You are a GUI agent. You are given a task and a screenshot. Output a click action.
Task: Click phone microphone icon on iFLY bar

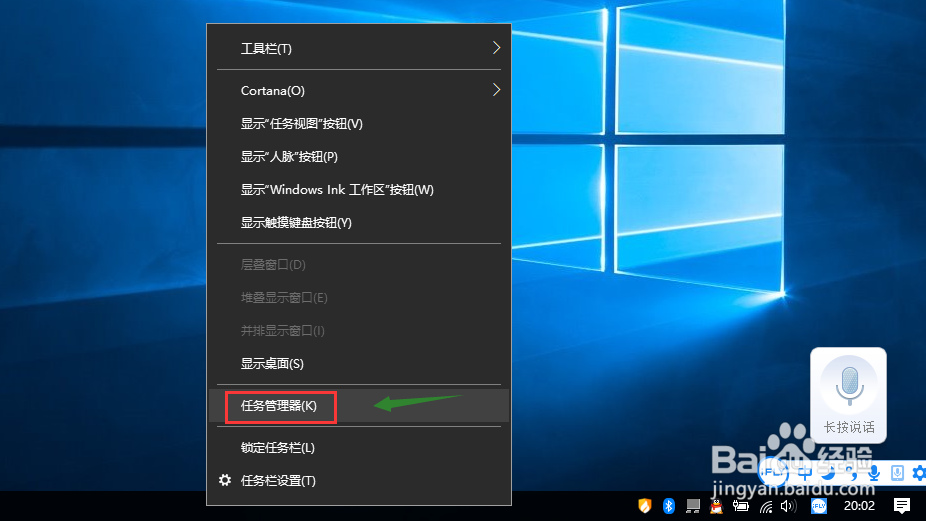(x=897, y=473)
